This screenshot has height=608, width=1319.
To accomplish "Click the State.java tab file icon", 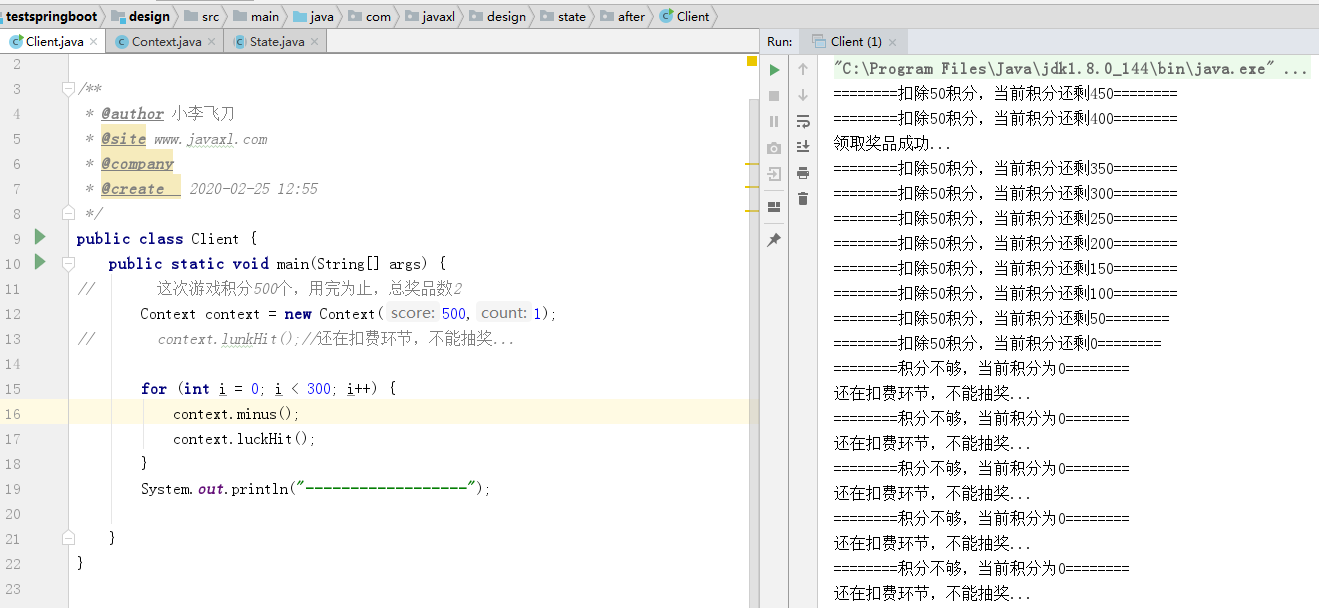I will point(240,42).
